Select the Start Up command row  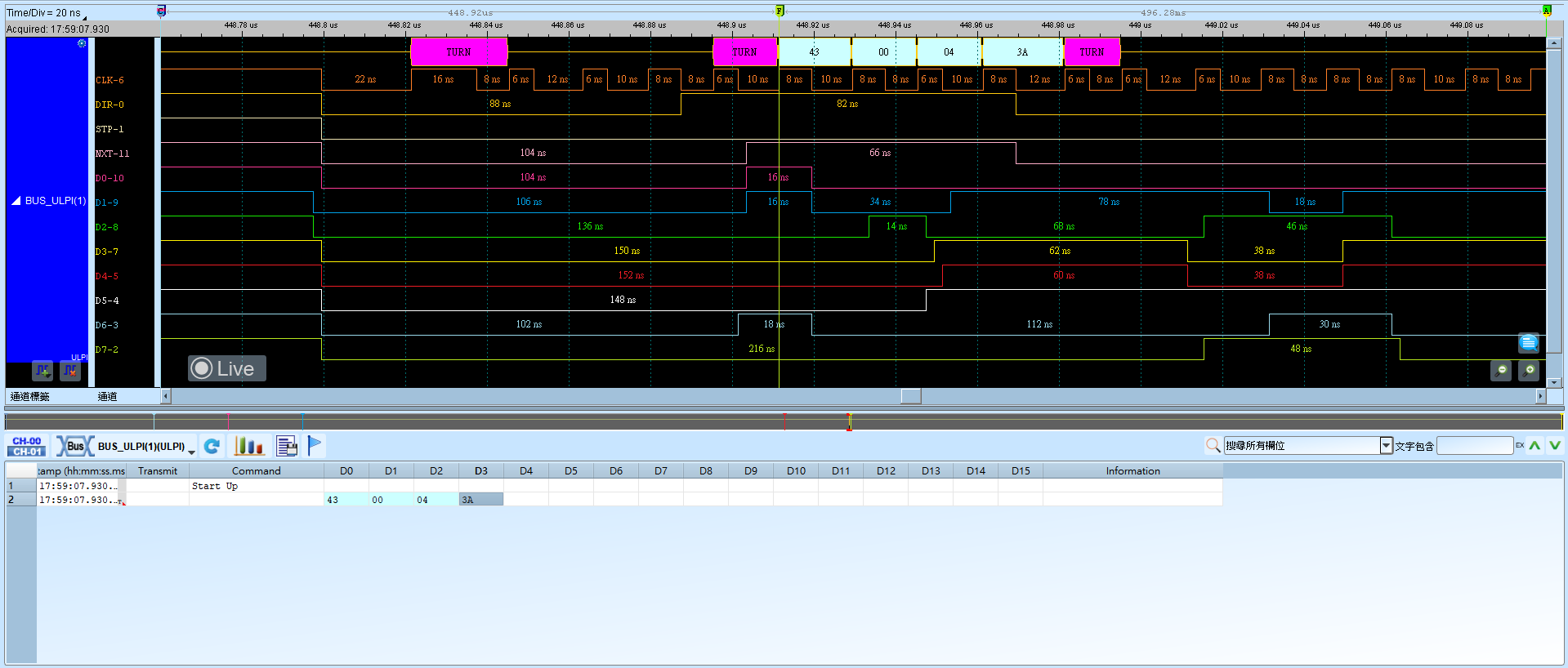pos(629,486)
